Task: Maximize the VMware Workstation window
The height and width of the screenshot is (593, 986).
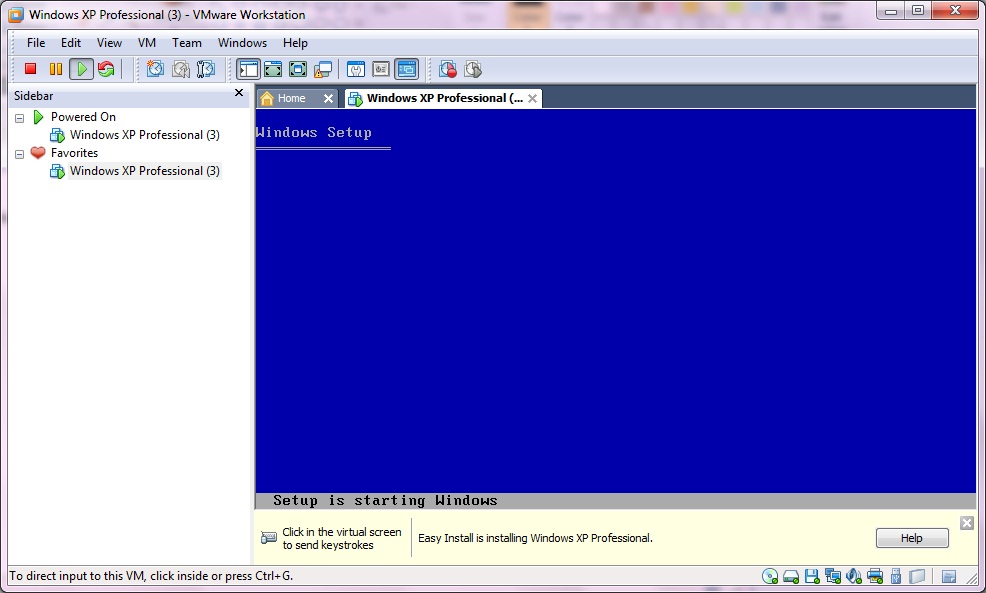Action: [918, 11]
